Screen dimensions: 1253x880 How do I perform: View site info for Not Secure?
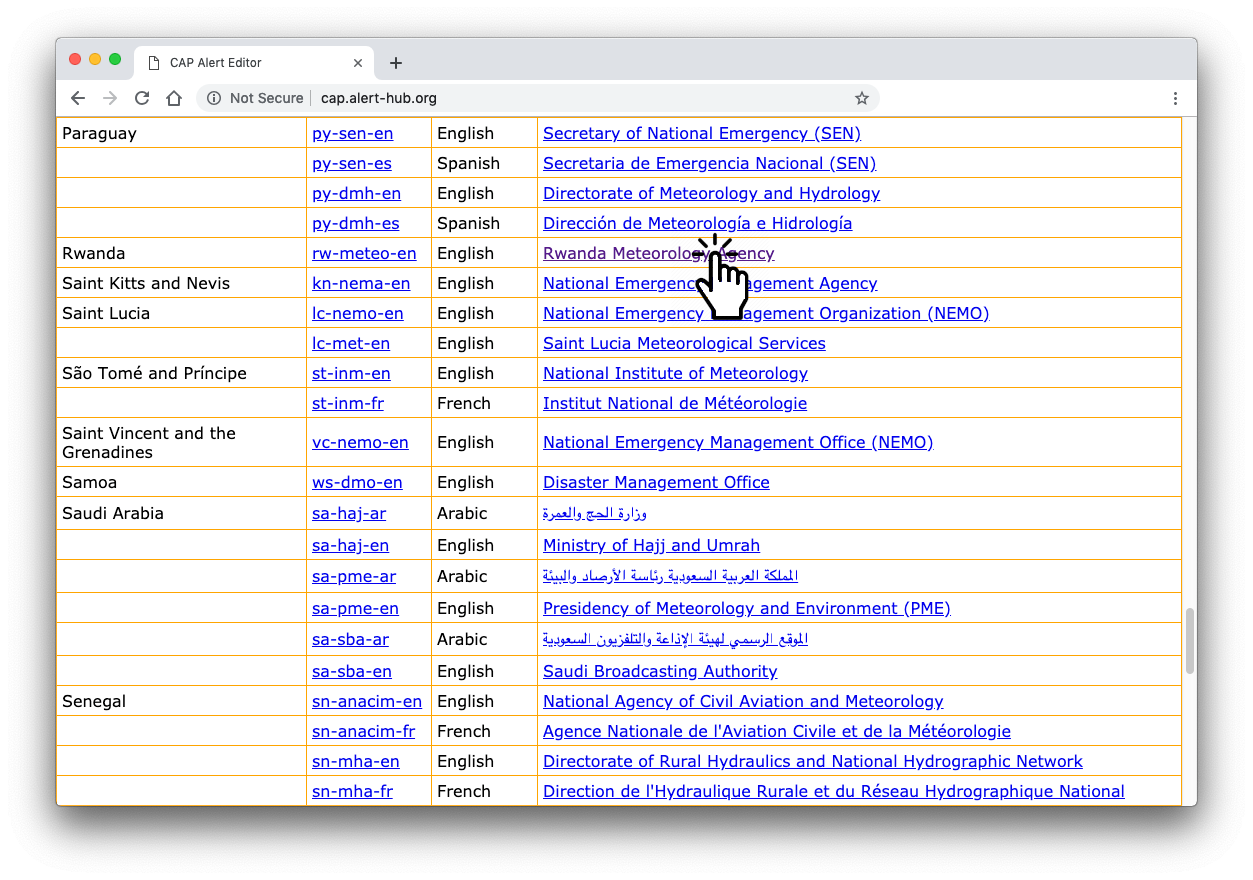(x=255, y=98)
